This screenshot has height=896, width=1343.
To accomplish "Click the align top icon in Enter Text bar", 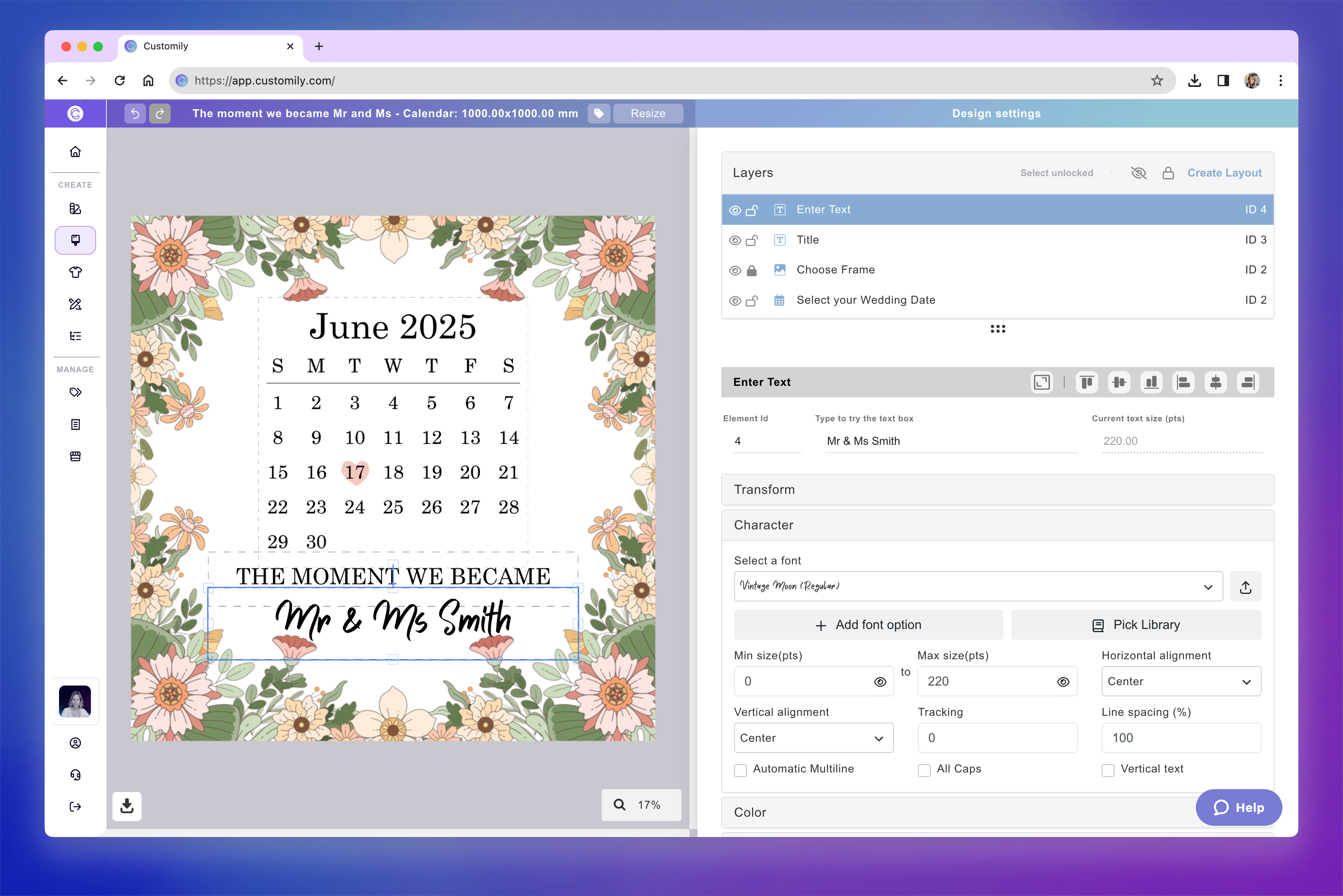I will point(1086,382).
